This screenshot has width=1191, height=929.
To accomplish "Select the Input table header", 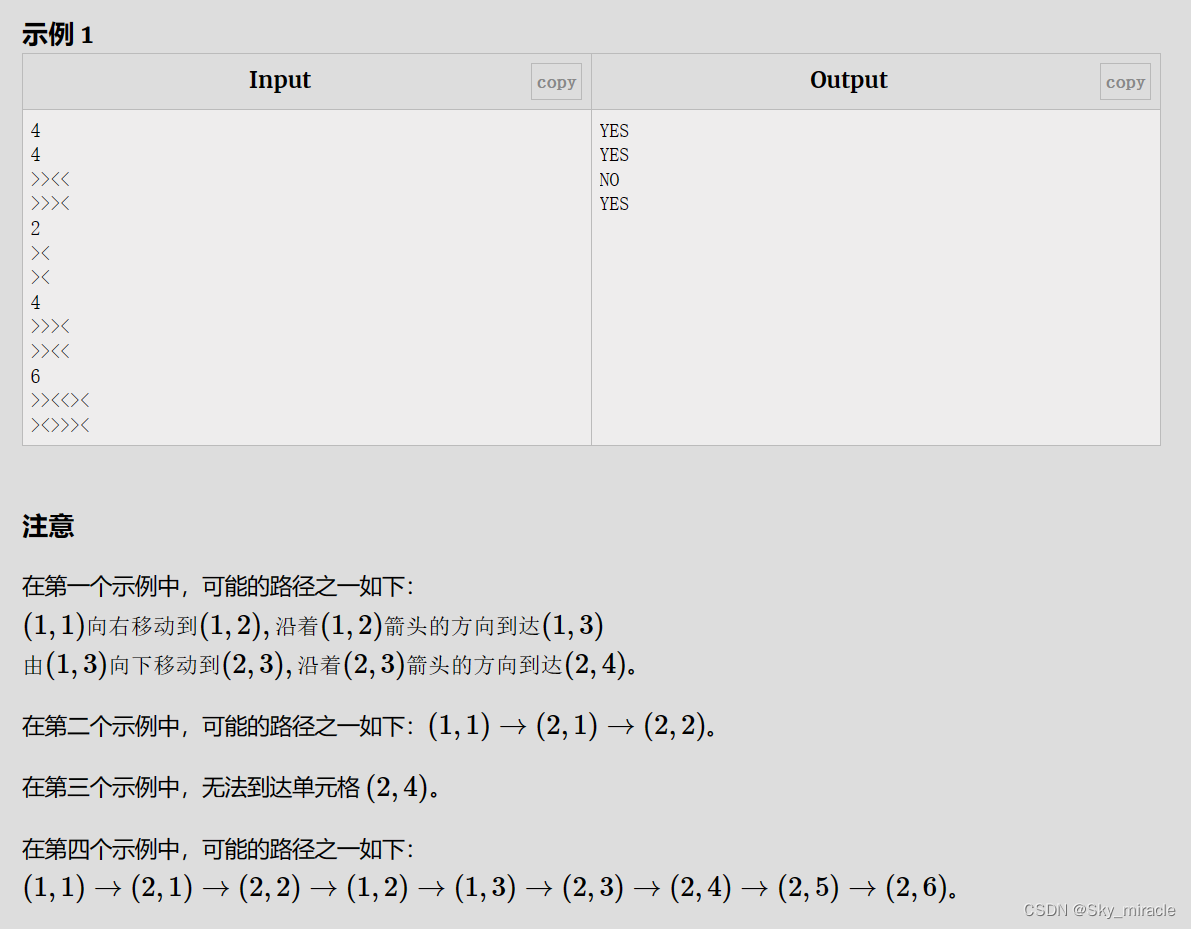I will [x=280, y=81].
